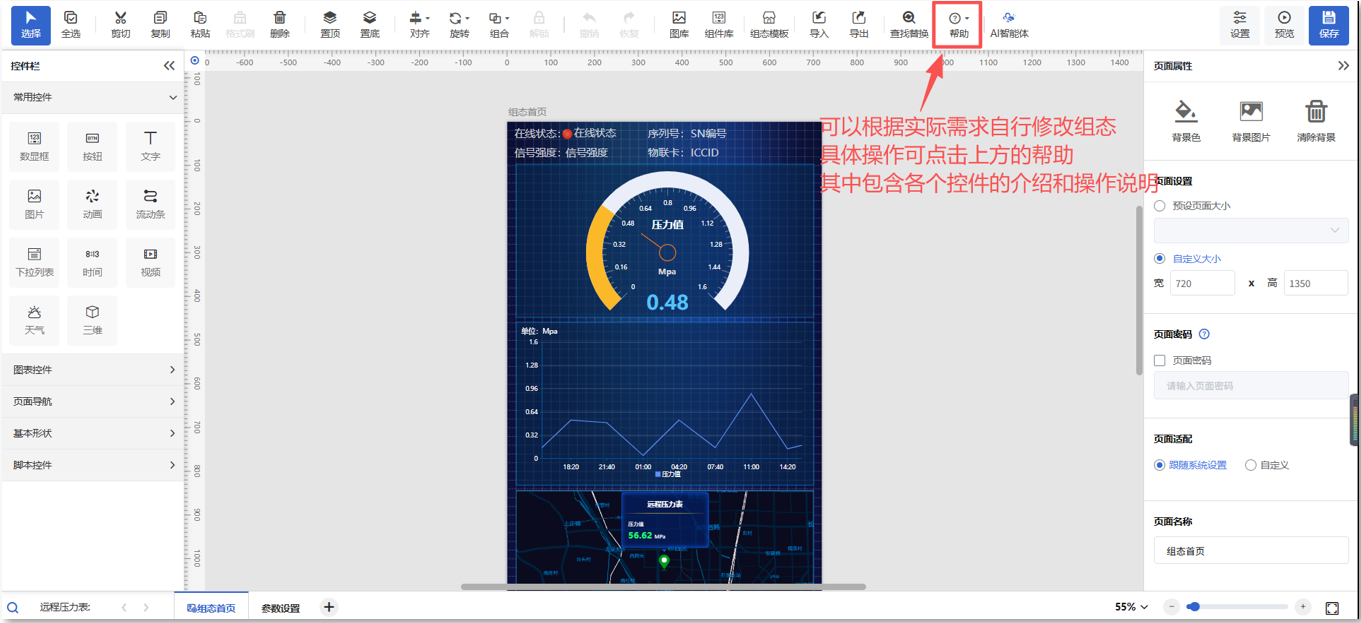The width and height of the screenshot is (1361, 623).
Task: Click the blue 保存 save button
Action: point(1329,25)
